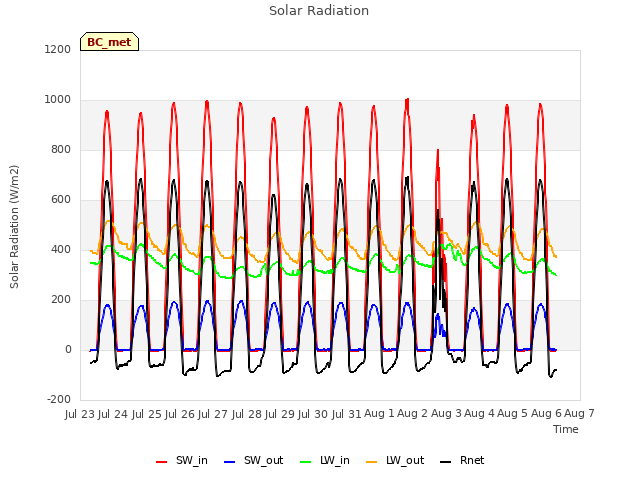Click the Aug 4 x-axis date label
640x480 pixels.
(x=479, y=414)
